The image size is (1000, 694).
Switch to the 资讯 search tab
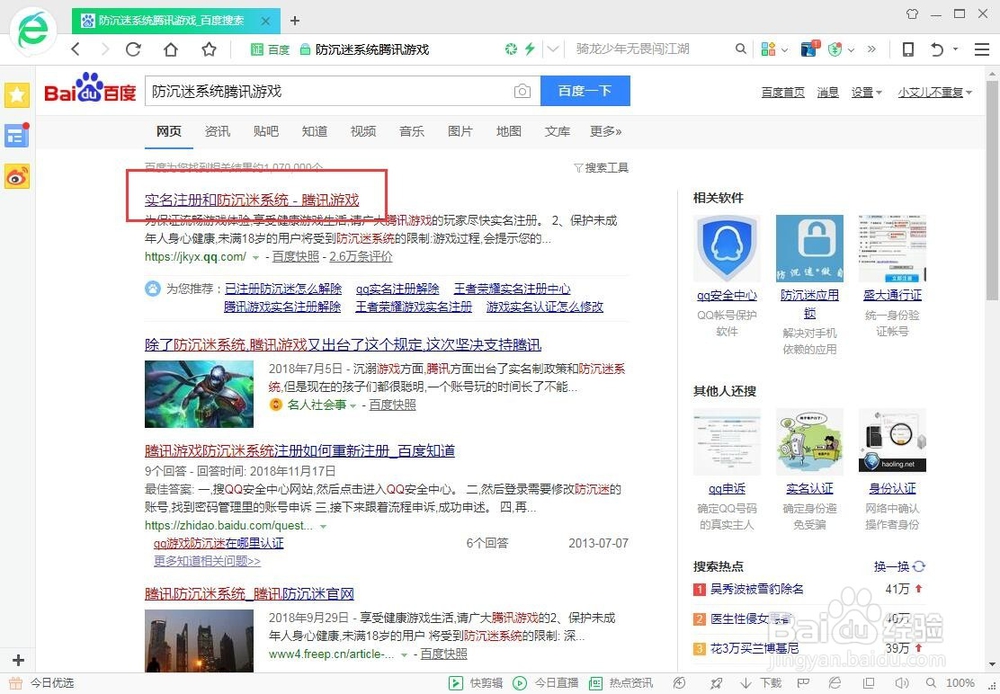click(217, 131)
